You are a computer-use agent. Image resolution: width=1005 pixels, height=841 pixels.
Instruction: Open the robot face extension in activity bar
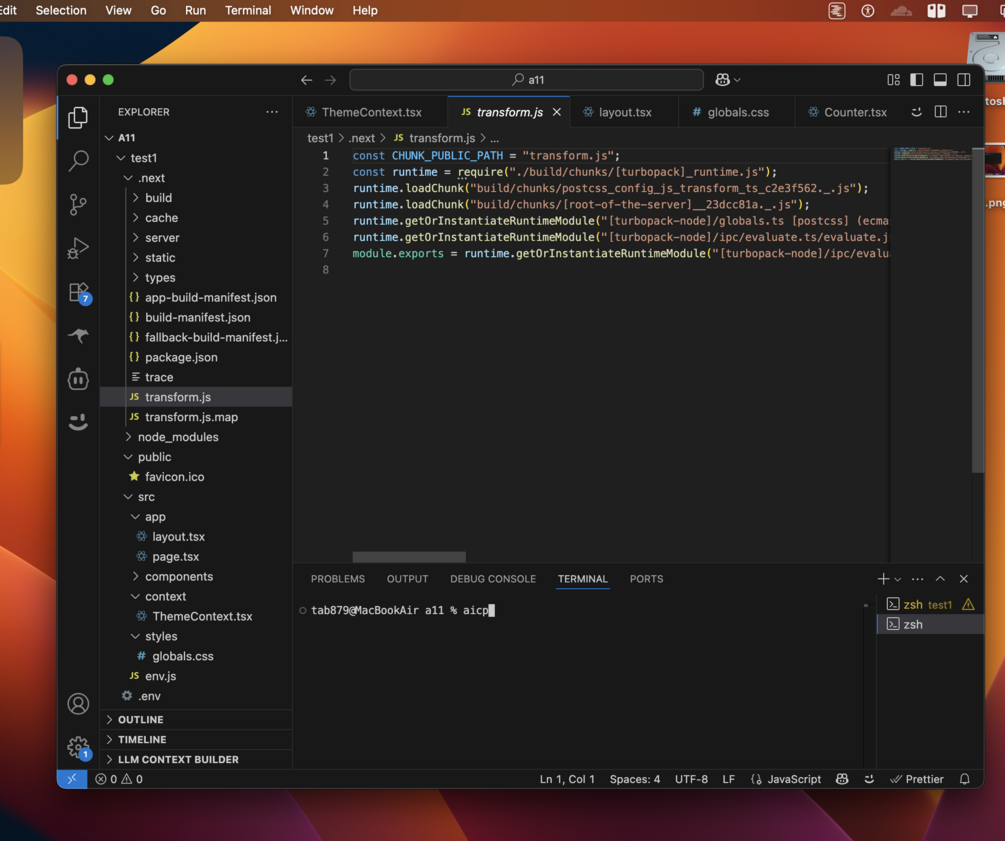pos(78,379)
